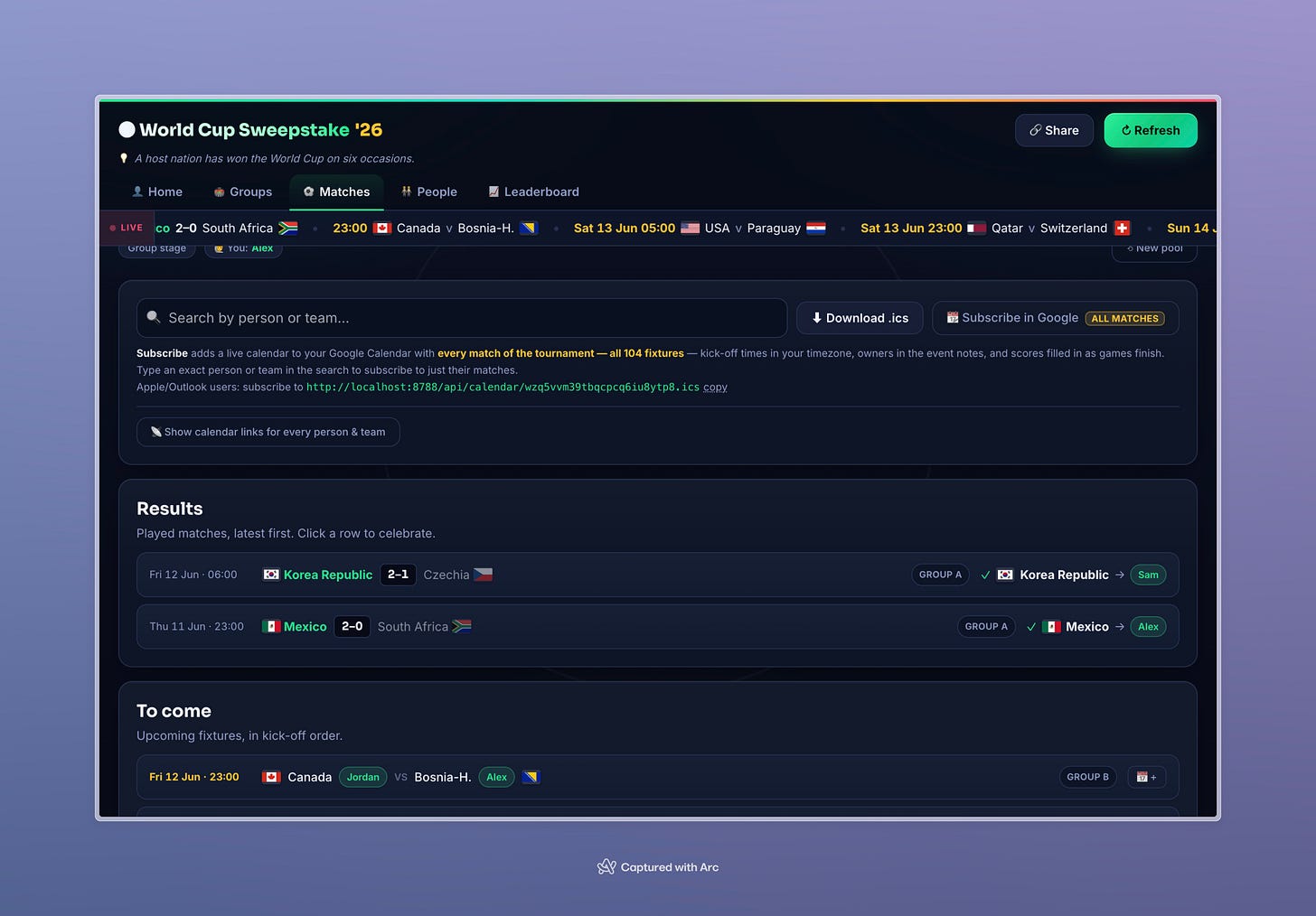Viewport: 1316px width, 916px height.
Task: Click the World Cup Sweepstake '26 title
Action: click(261, 130)
